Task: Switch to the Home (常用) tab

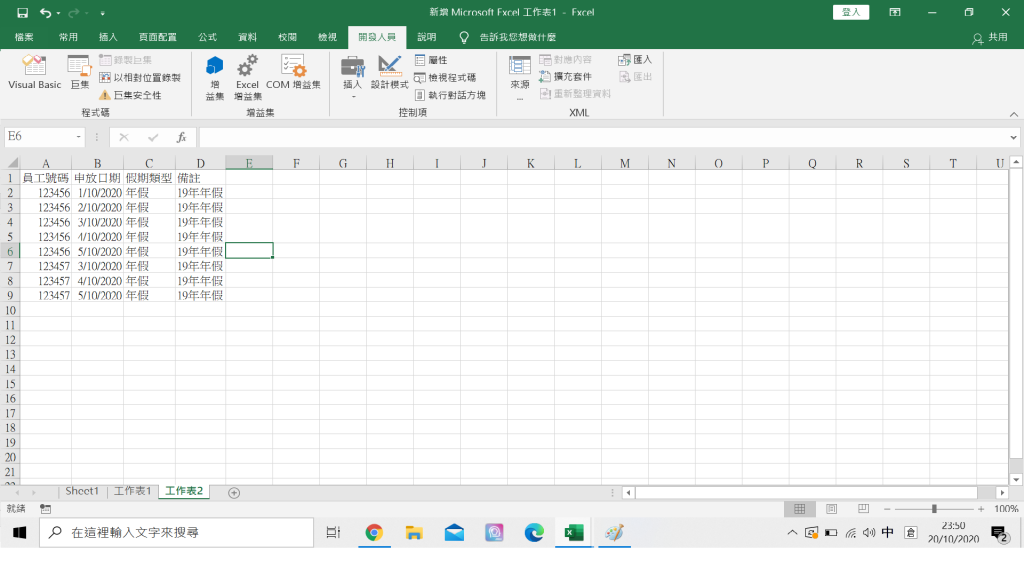Action: click(x=68, y=37)
